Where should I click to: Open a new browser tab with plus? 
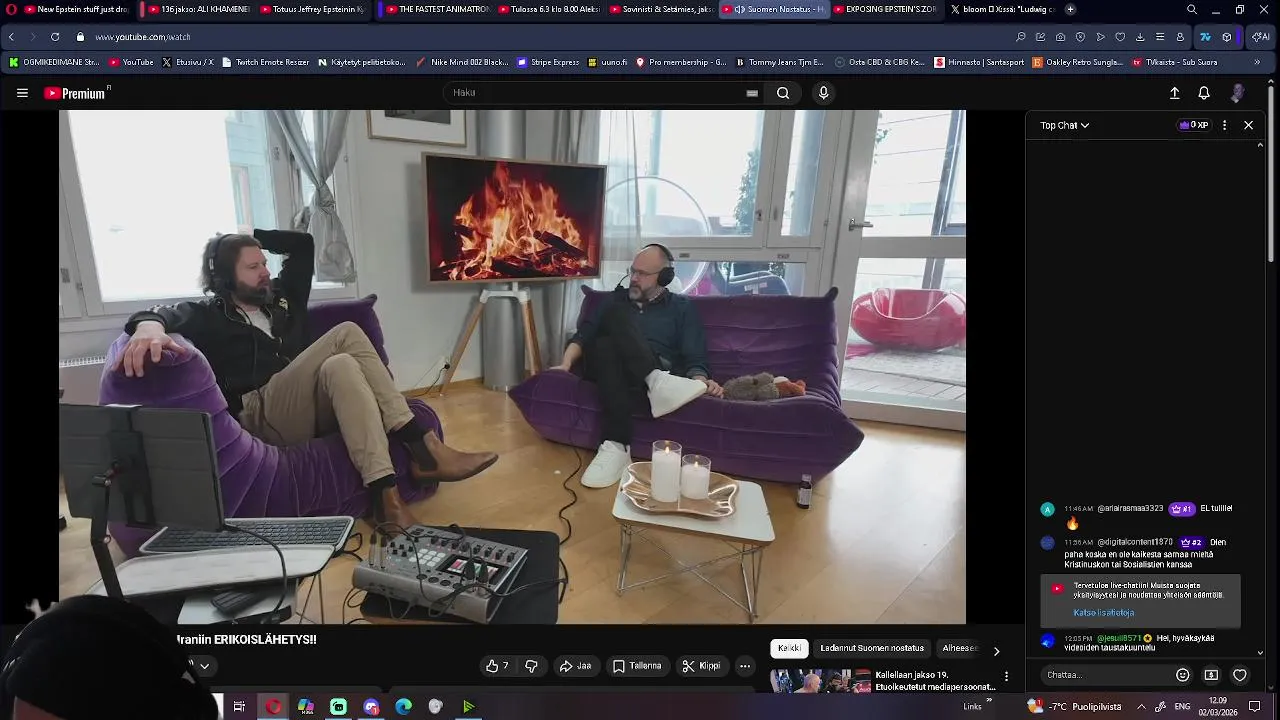pos(1070,9)
